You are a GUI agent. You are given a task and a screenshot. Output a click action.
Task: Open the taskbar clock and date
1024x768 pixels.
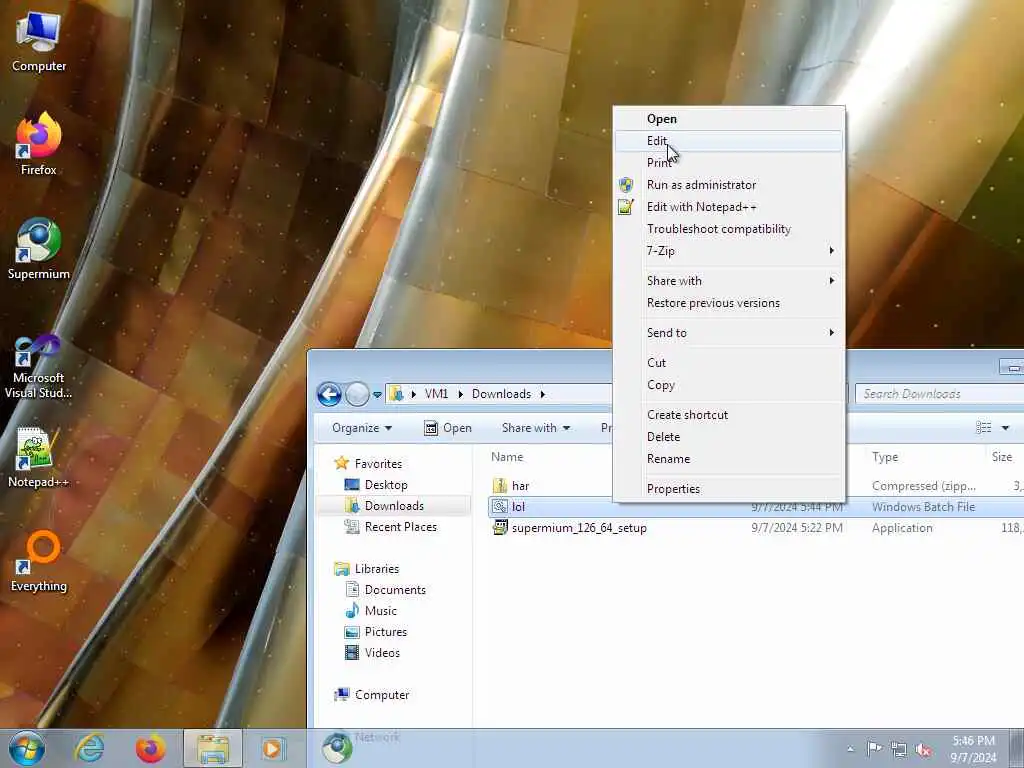pyautogui.click(x=973, y=749)
